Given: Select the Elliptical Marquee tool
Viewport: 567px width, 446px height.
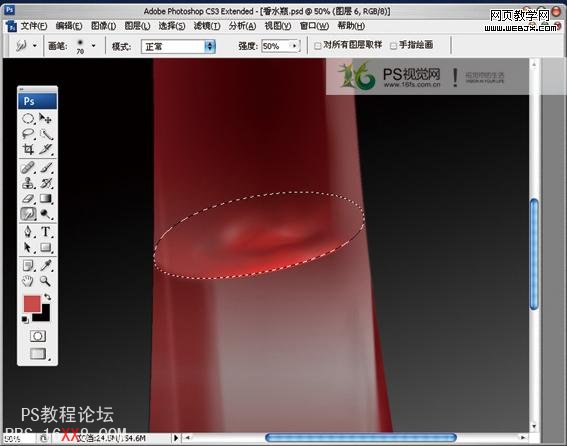Looking at the screenshot, I should 28,118.
